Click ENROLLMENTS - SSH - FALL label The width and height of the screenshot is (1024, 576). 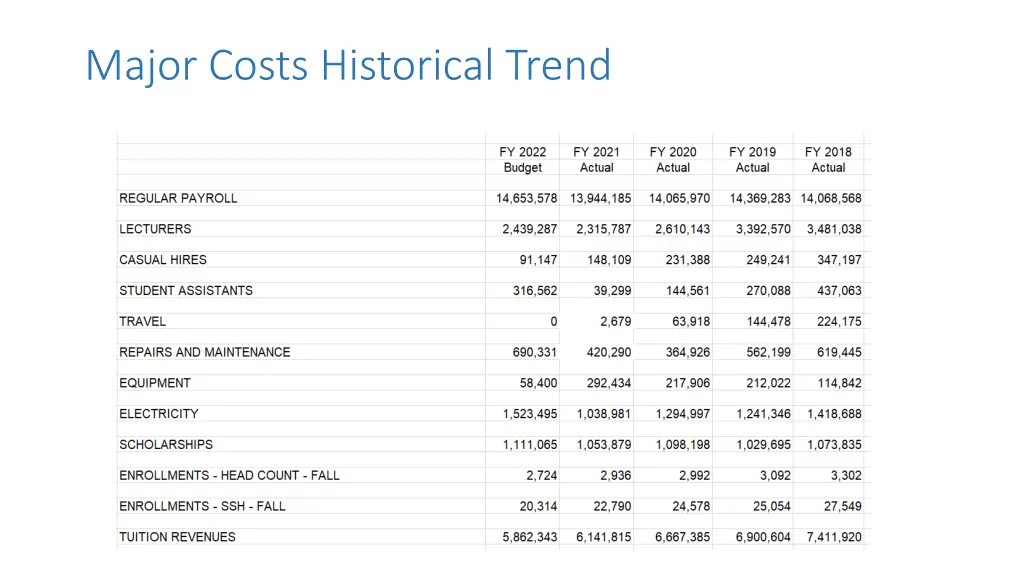click(x=202, y=506)
